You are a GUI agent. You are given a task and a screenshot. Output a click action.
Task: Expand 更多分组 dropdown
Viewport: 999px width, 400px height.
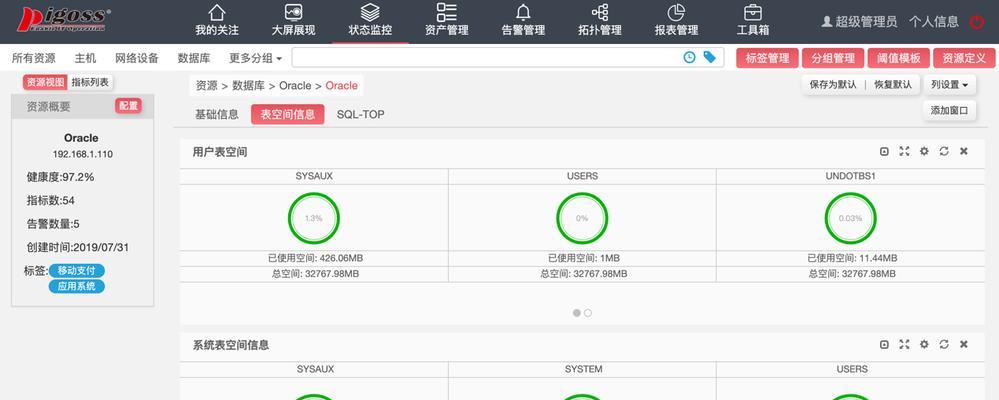pos(255,58)
